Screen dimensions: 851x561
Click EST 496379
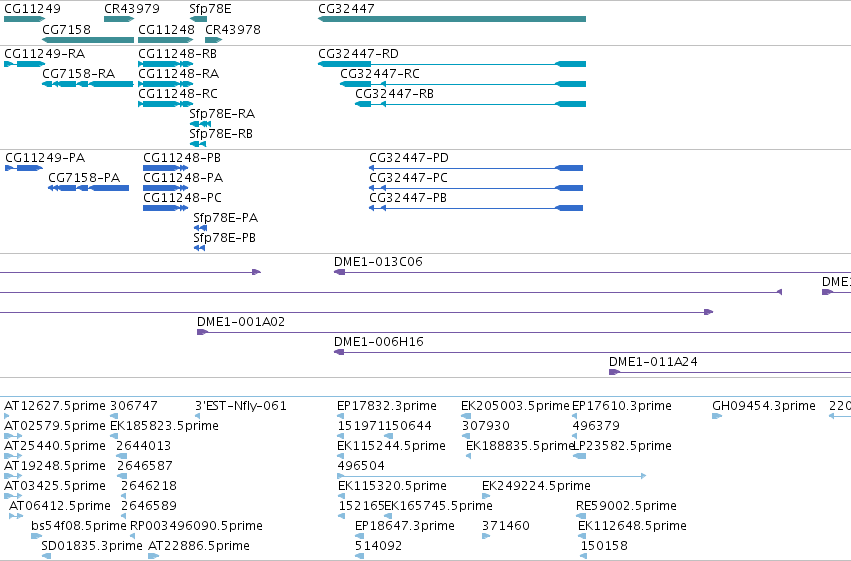[x=575, y=436]
